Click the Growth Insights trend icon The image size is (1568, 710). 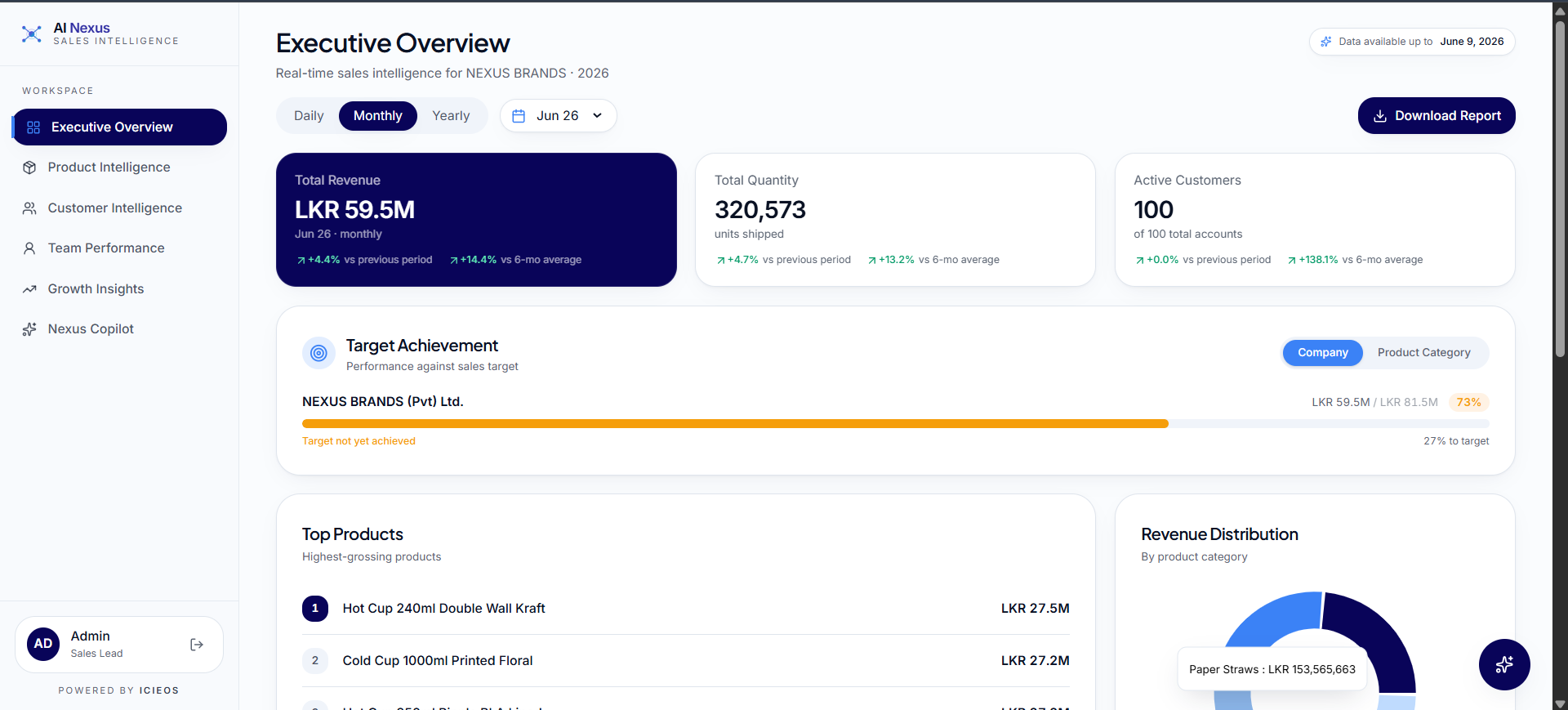click(x=29, y=289)
